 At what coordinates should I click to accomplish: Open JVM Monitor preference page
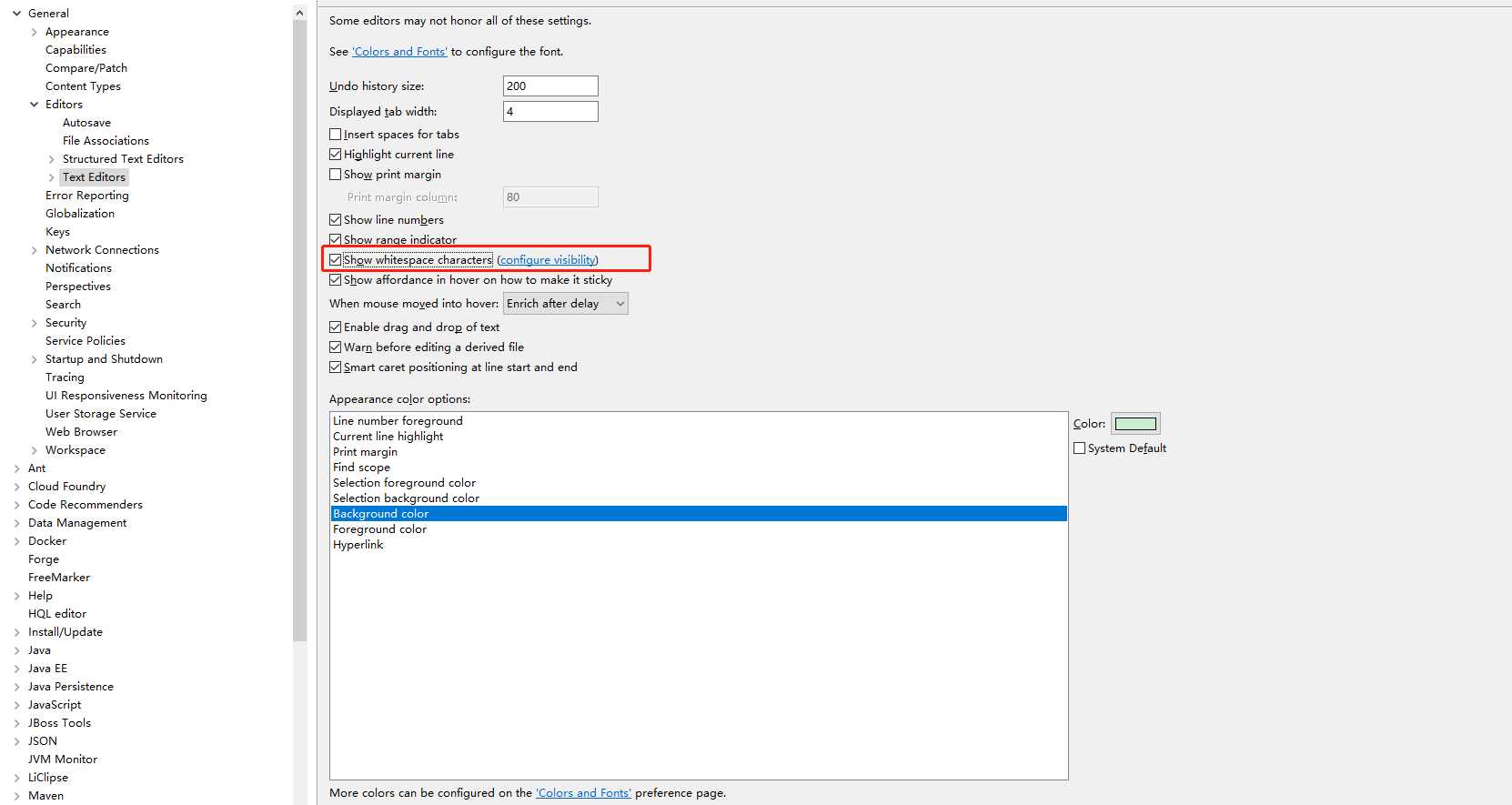63,760
